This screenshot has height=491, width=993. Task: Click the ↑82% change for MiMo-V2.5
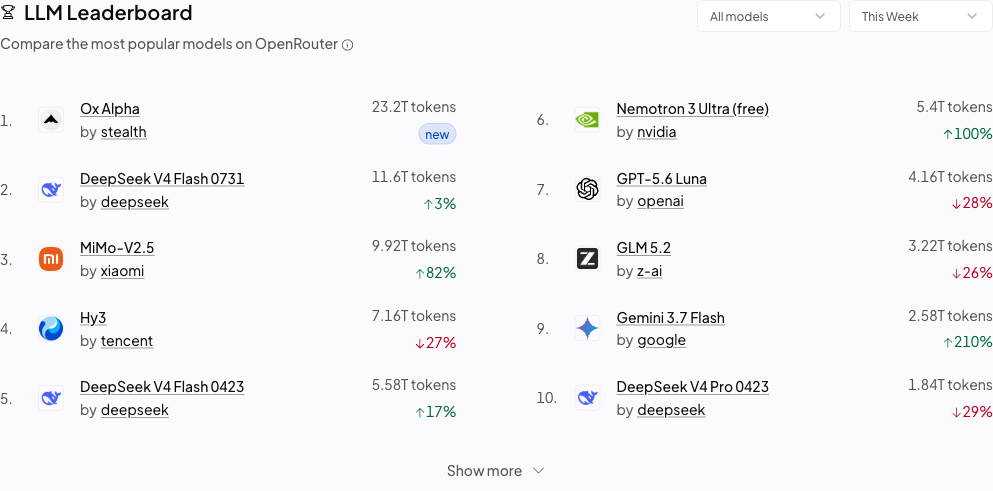pyautogui.click(x=436, y=273)
